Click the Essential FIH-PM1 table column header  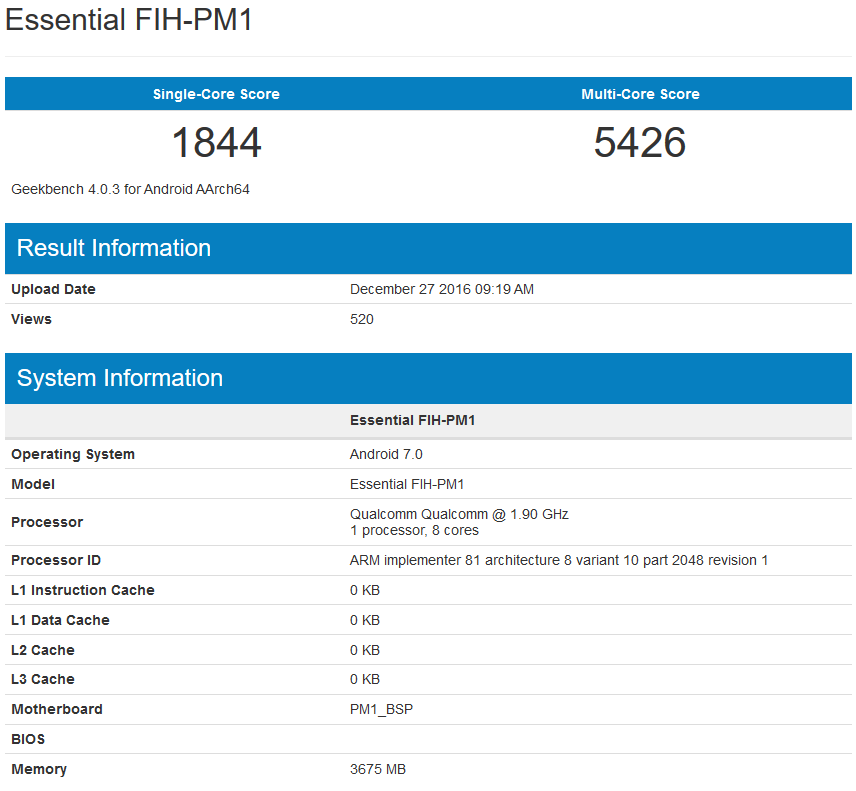412,420
